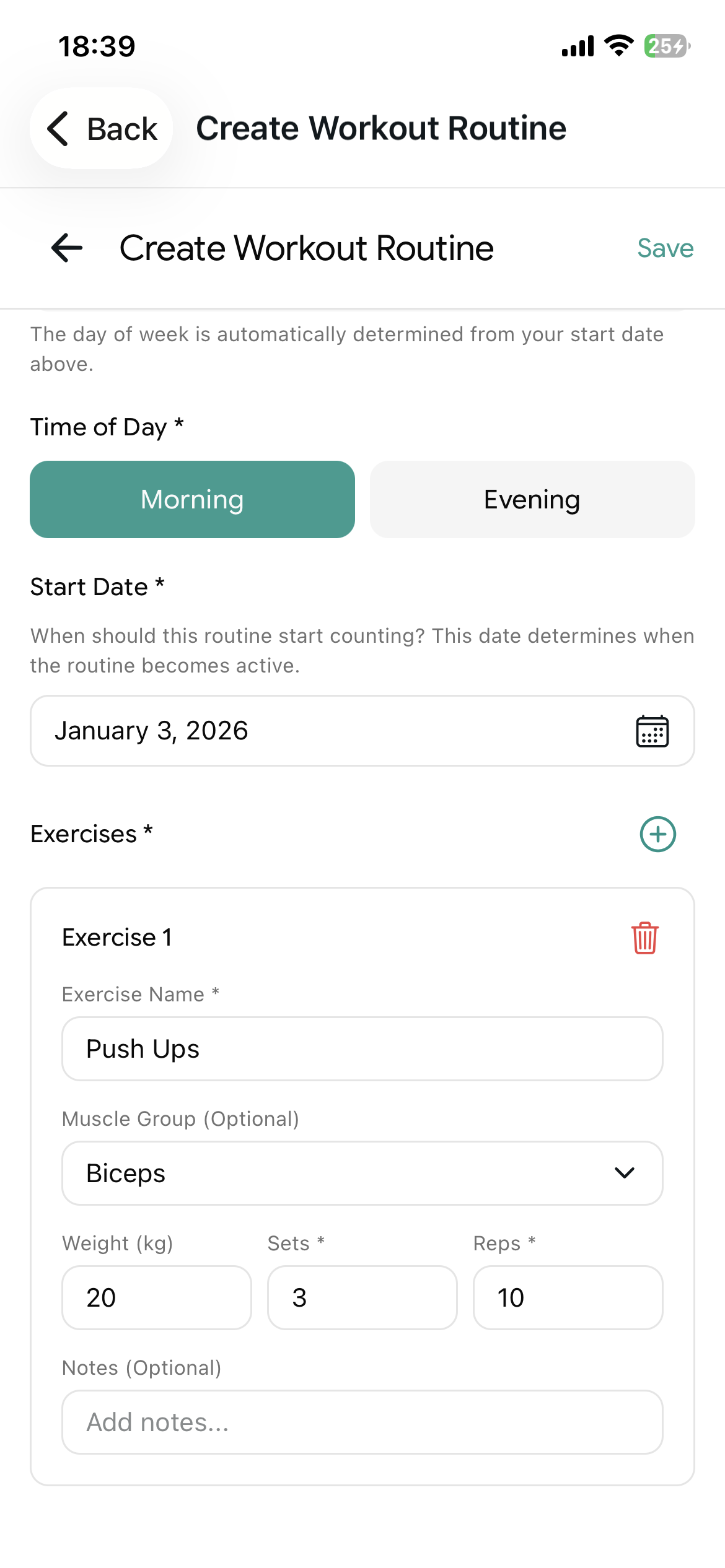Delete Exercise 1 using trash icon
The width and height of the screenshot is (725, 1568).
[x=644, y=938]
